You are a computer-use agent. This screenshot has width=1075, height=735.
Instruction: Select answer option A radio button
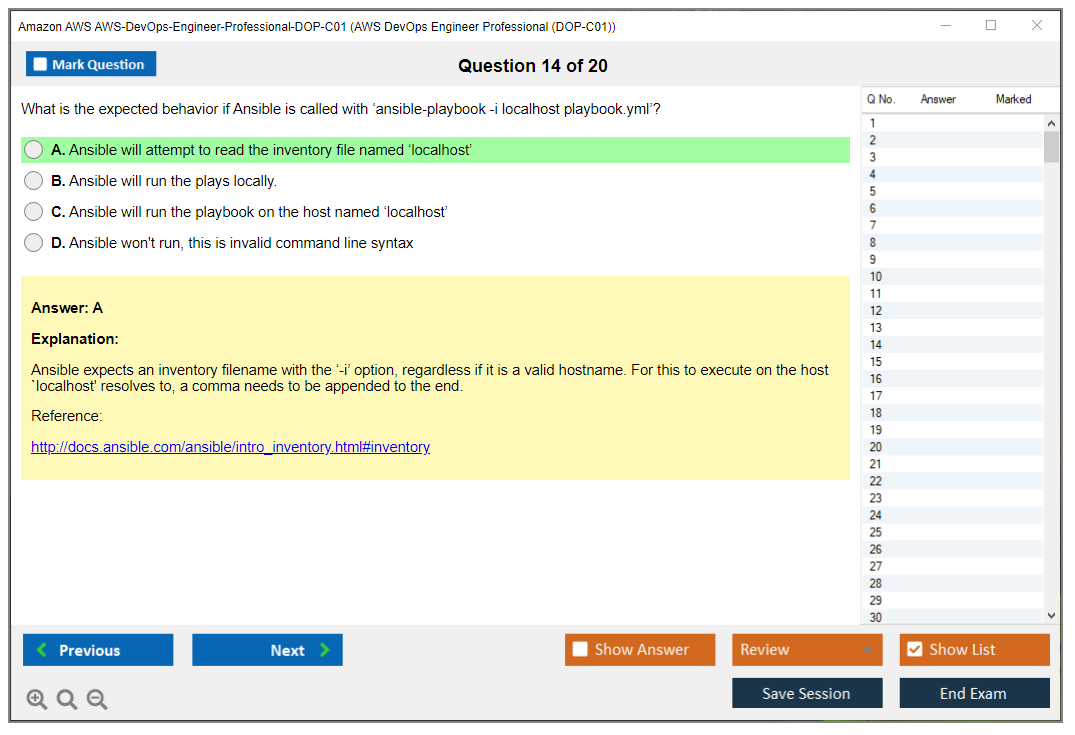pyautogui.click(x=34, y=150)
